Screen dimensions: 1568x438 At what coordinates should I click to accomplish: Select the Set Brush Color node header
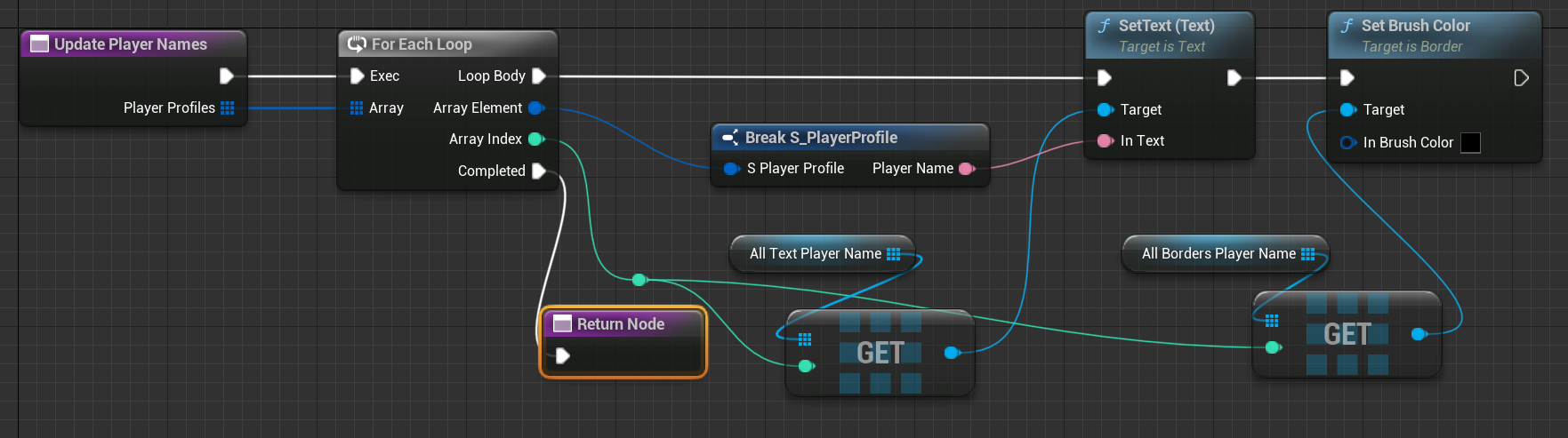point(1435,36)
